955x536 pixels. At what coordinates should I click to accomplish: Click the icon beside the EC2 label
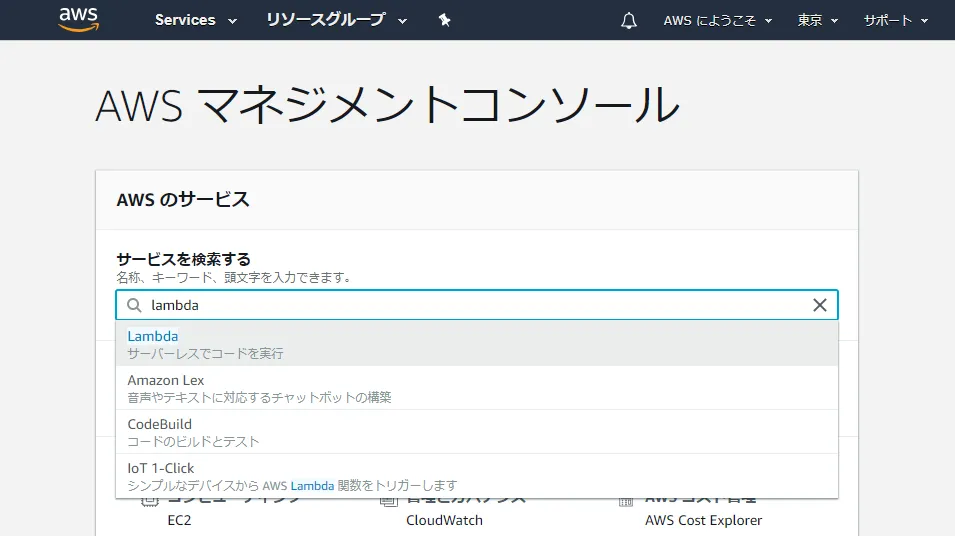point(151,503)
